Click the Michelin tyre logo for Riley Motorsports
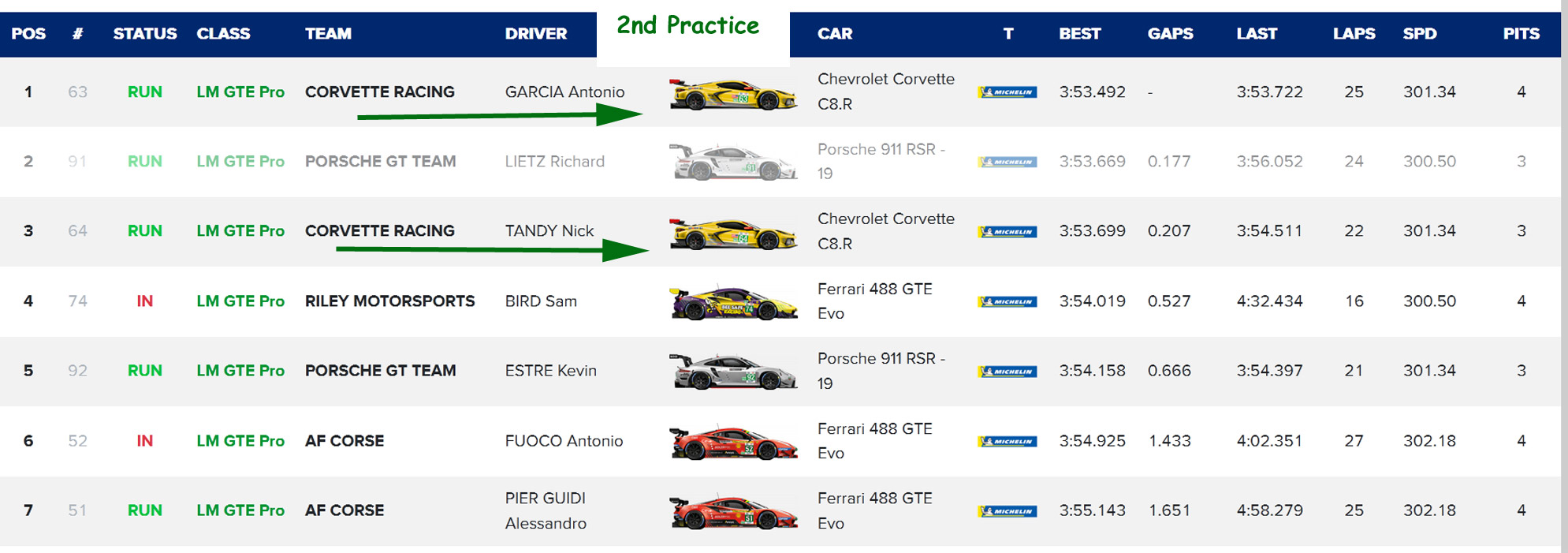 click(1007, 301)
